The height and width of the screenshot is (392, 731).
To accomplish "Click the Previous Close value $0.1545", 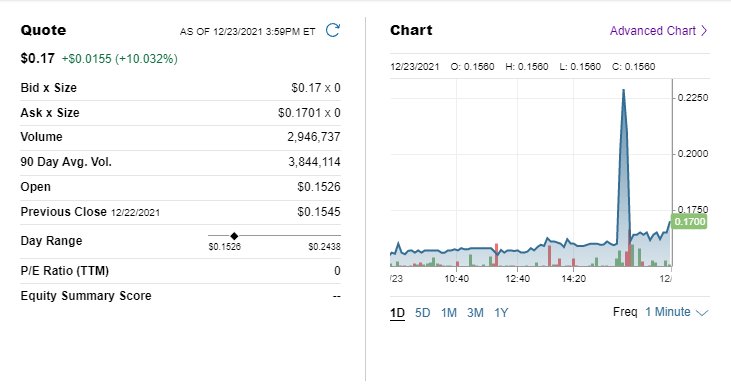I will pyautogui.click(x=319, y=212).
